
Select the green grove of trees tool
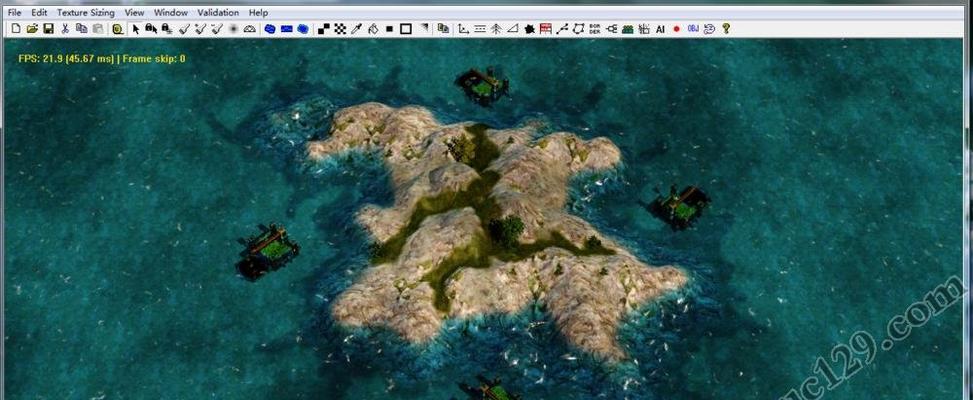coord(627,29)
